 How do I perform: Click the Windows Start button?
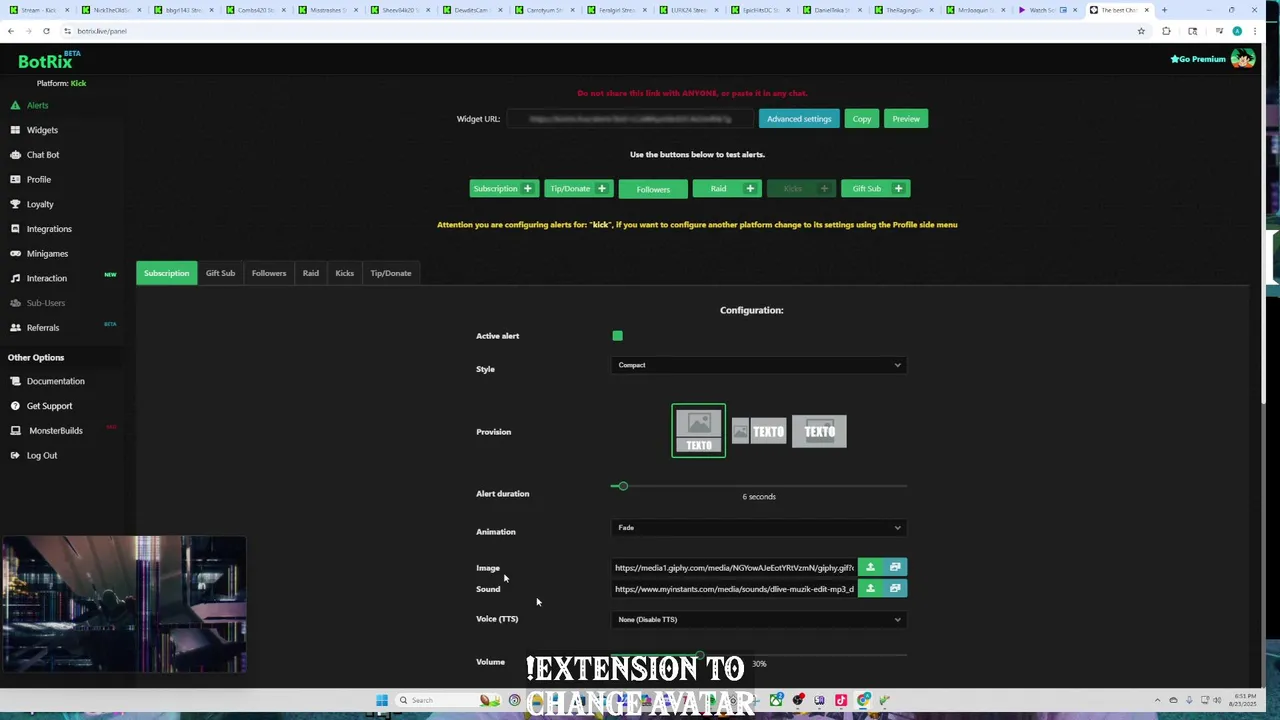382,700
